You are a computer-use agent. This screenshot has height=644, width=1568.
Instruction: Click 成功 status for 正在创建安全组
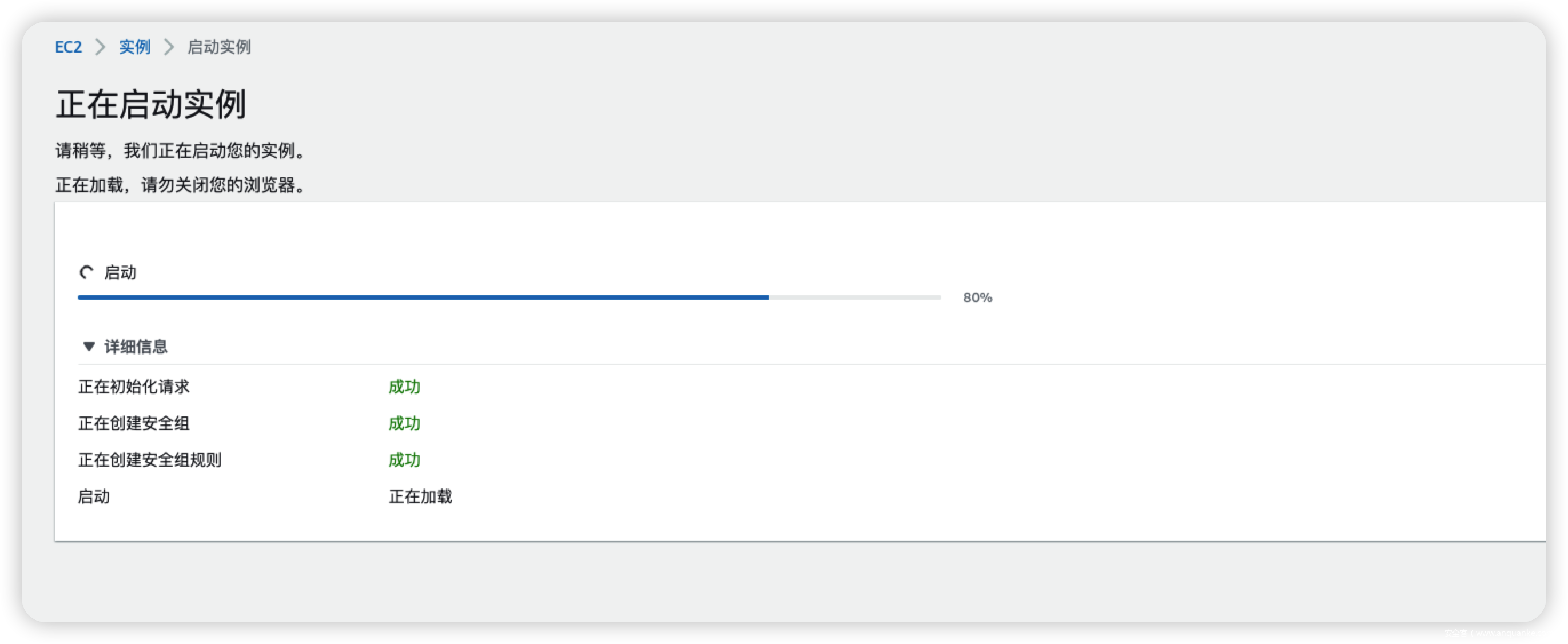click(x=404, y=423)
